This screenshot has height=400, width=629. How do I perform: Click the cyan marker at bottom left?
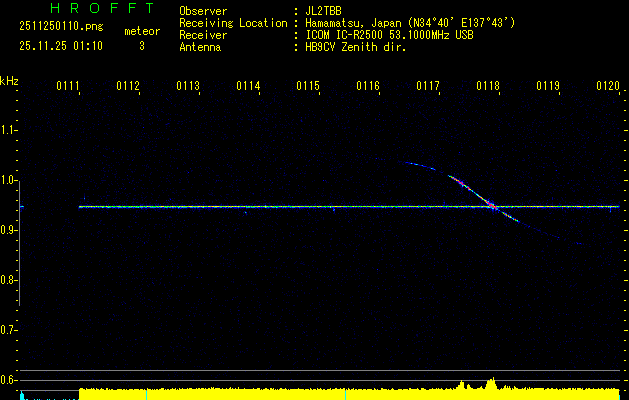(22, 396)
